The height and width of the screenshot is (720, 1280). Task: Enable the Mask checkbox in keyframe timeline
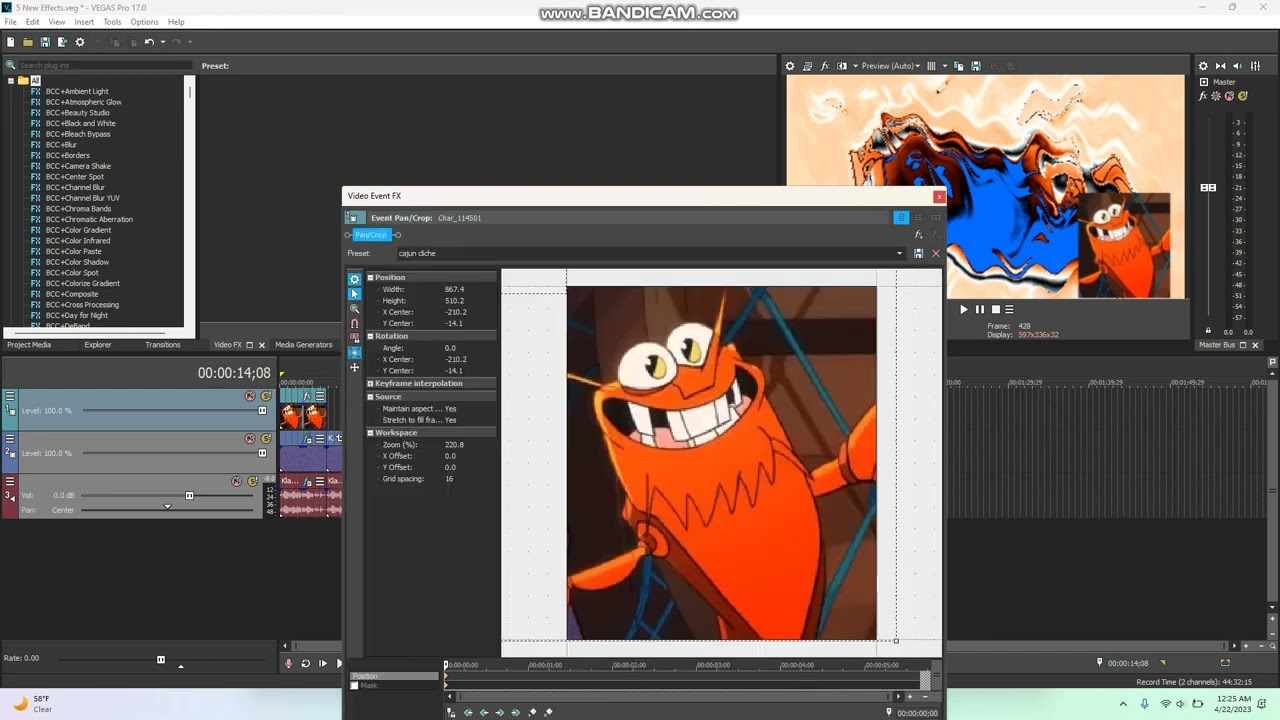pyautogui.click(x=354, y=686)
